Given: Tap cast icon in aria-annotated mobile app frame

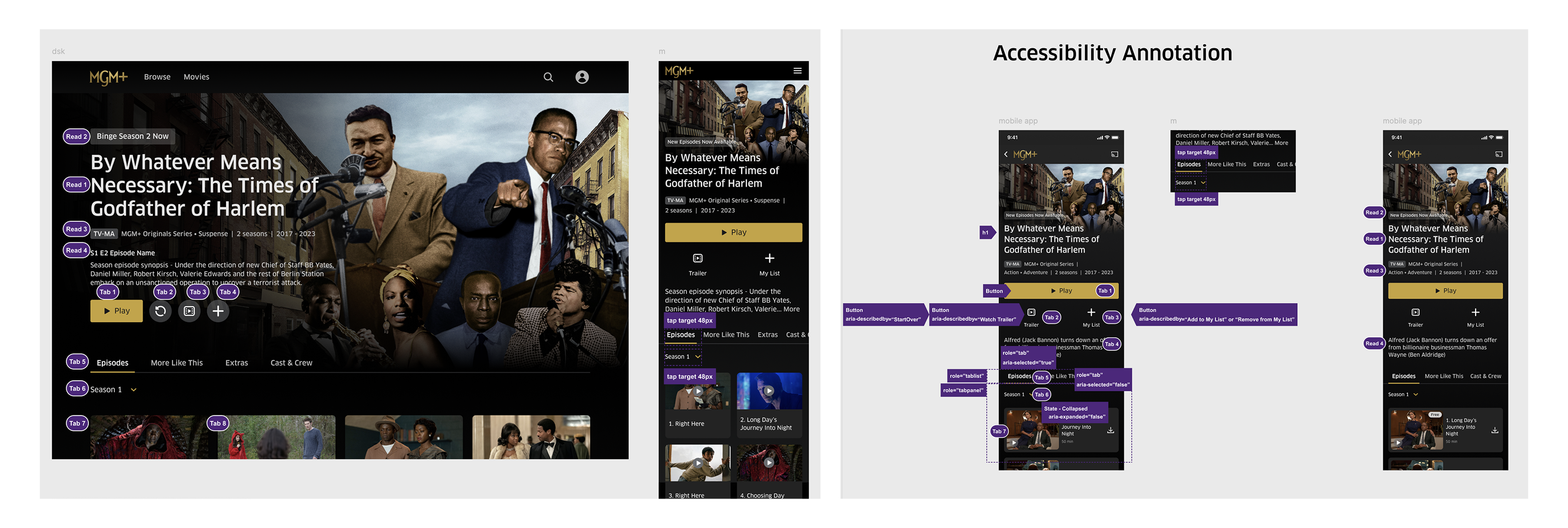Looking at the screenshot, I should [1115, 155].
